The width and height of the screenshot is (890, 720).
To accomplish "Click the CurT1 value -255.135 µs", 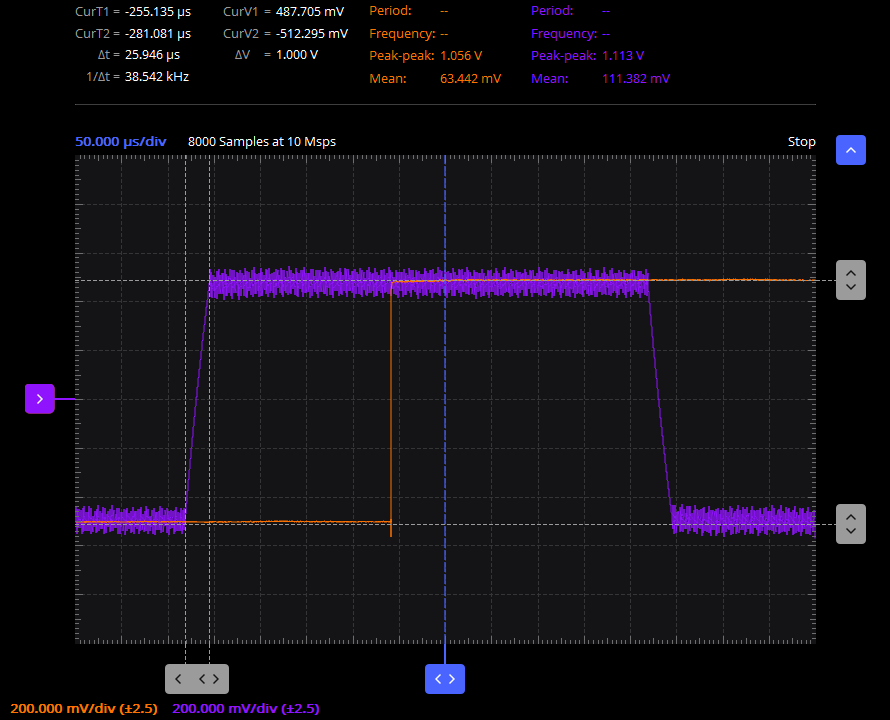I will 158,12.
